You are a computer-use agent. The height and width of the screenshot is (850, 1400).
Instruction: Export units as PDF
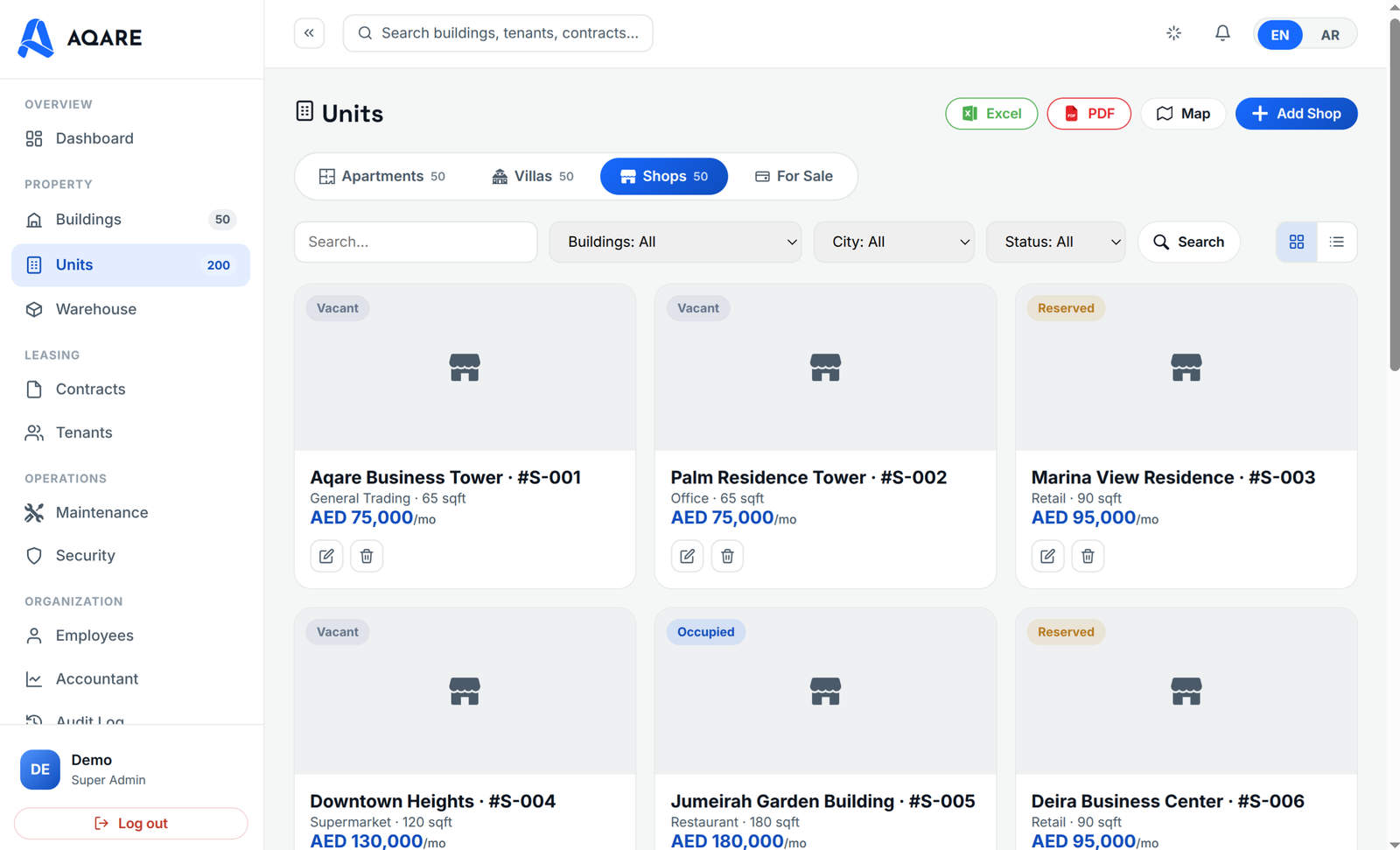click(x=1089, y=114)
